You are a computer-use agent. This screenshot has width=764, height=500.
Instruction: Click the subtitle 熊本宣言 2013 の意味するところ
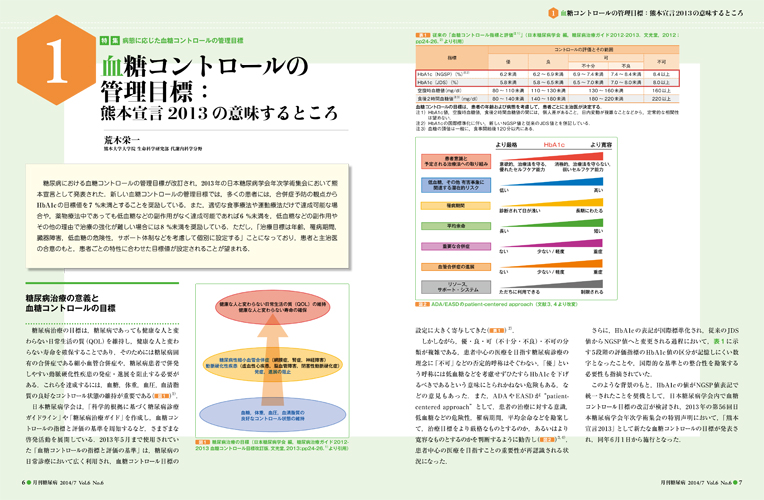tap(219, 113)
